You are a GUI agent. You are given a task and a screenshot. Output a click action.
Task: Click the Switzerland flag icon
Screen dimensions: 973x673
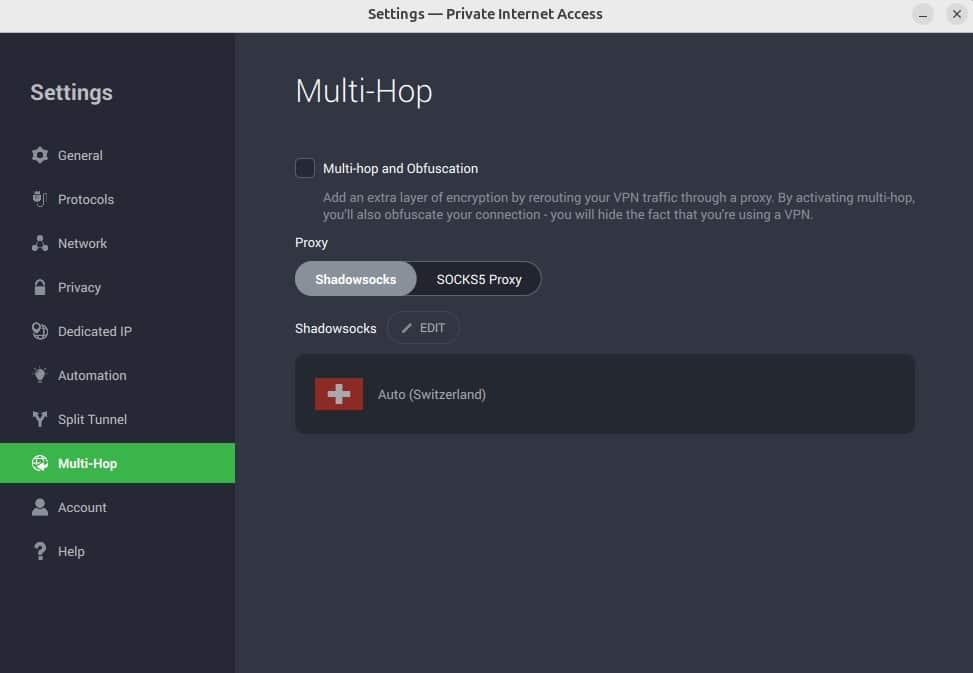pyautogui.click(x=339, y=394)
